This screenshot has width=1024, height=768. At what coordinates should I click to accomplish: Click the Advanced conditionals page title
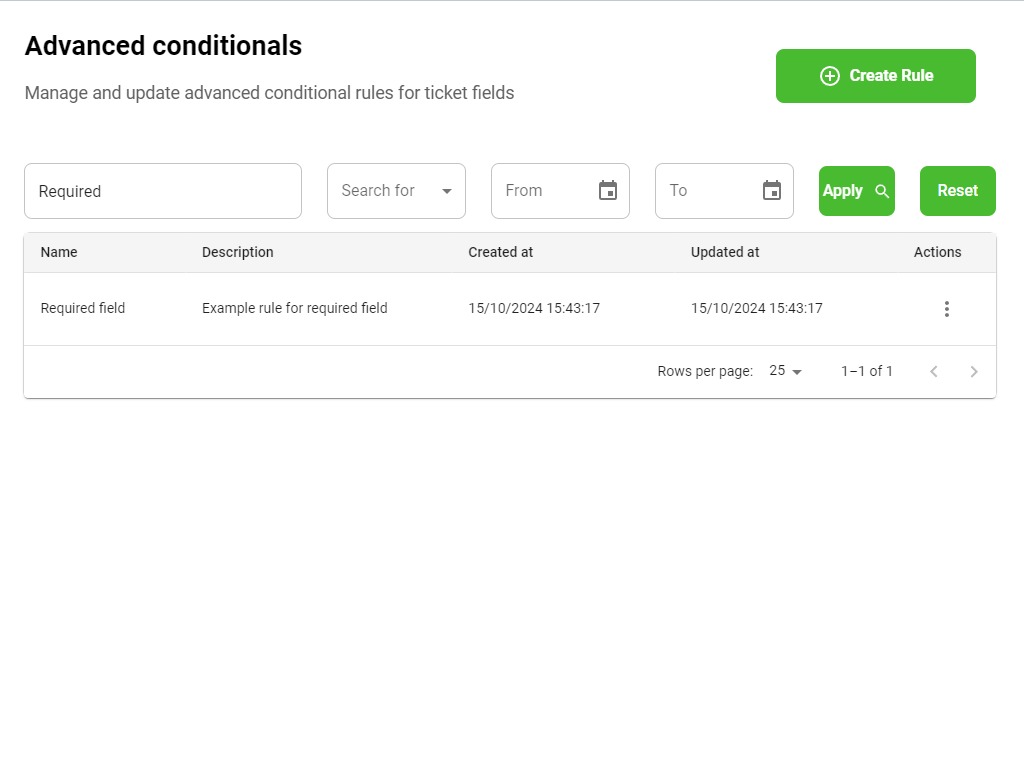(x=163, y=45)
